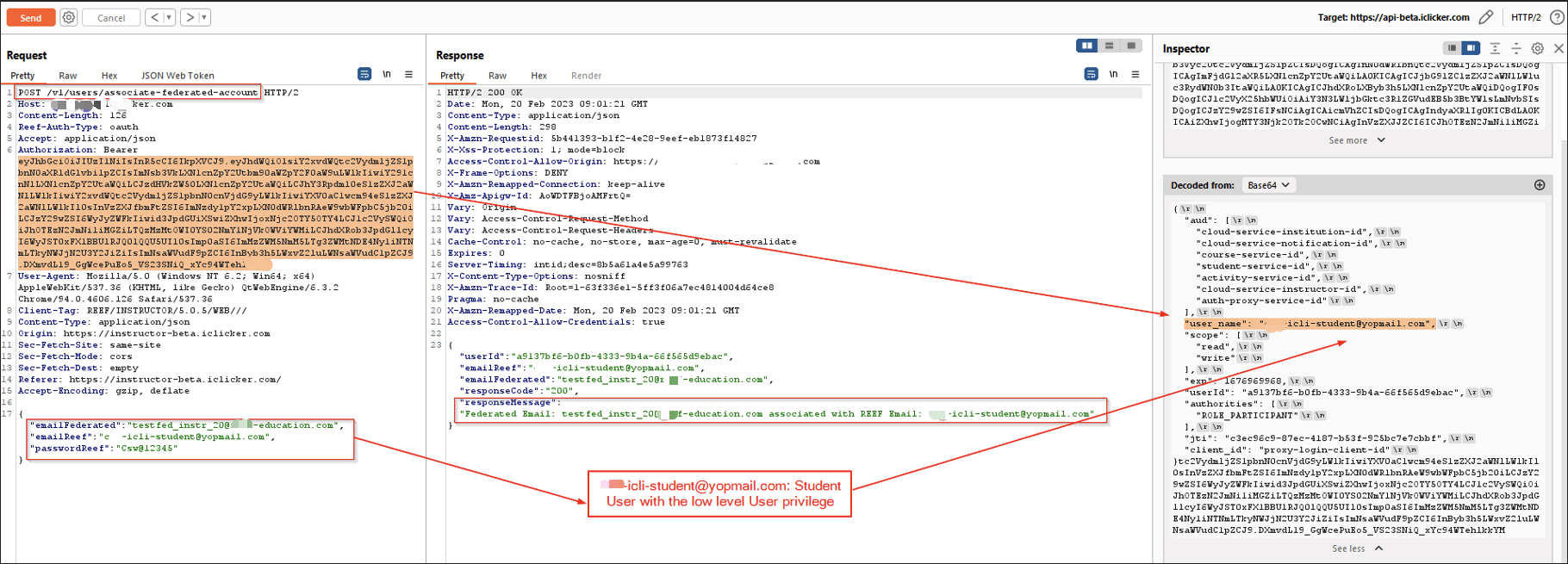Select the Response Raw tab
The image size is (1568, 564).
497,76
